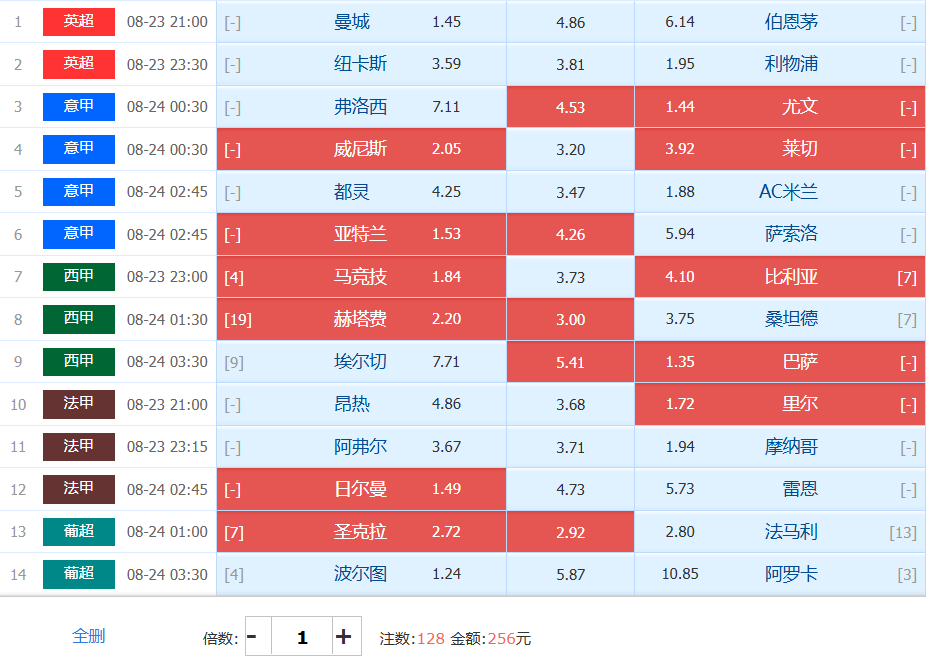Decrease the 倍数 multiplier with minus button
Viewport: 926px width, 656px height.
tap(258, 636)
